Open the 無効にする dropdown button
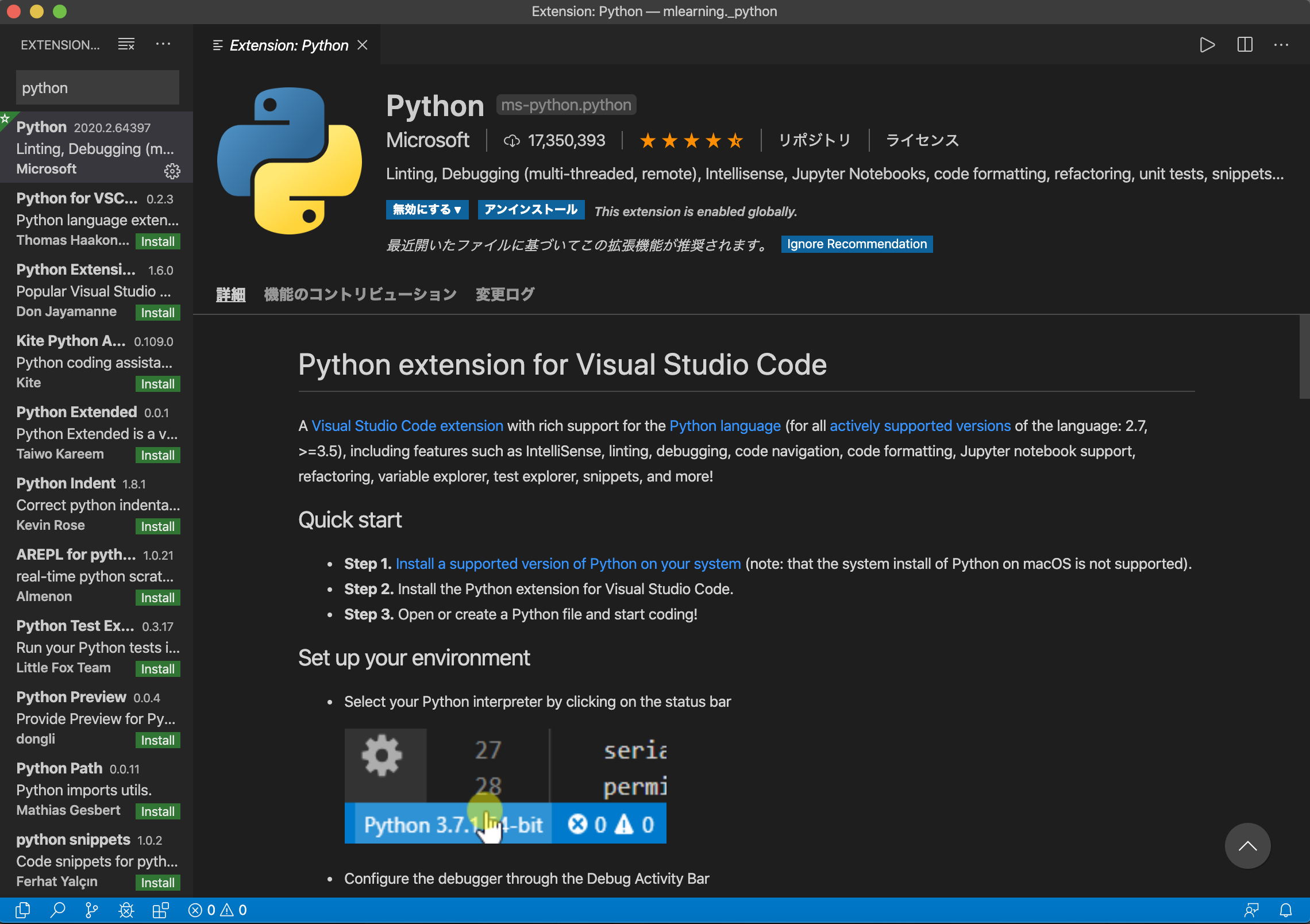 (427, 210)
